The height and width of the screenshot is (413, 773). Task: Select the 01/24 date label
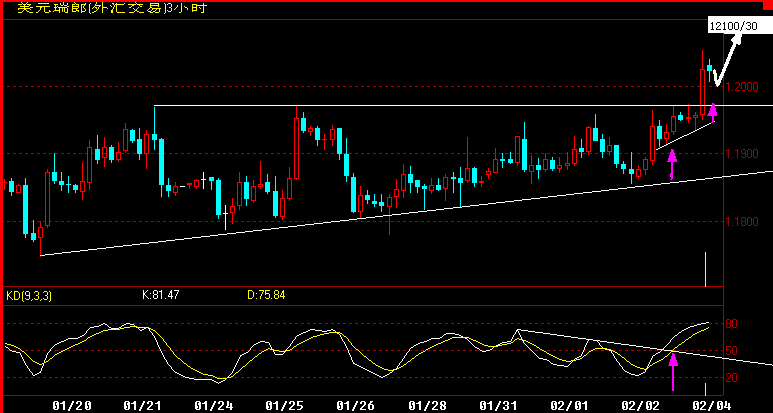click(211, 406)
